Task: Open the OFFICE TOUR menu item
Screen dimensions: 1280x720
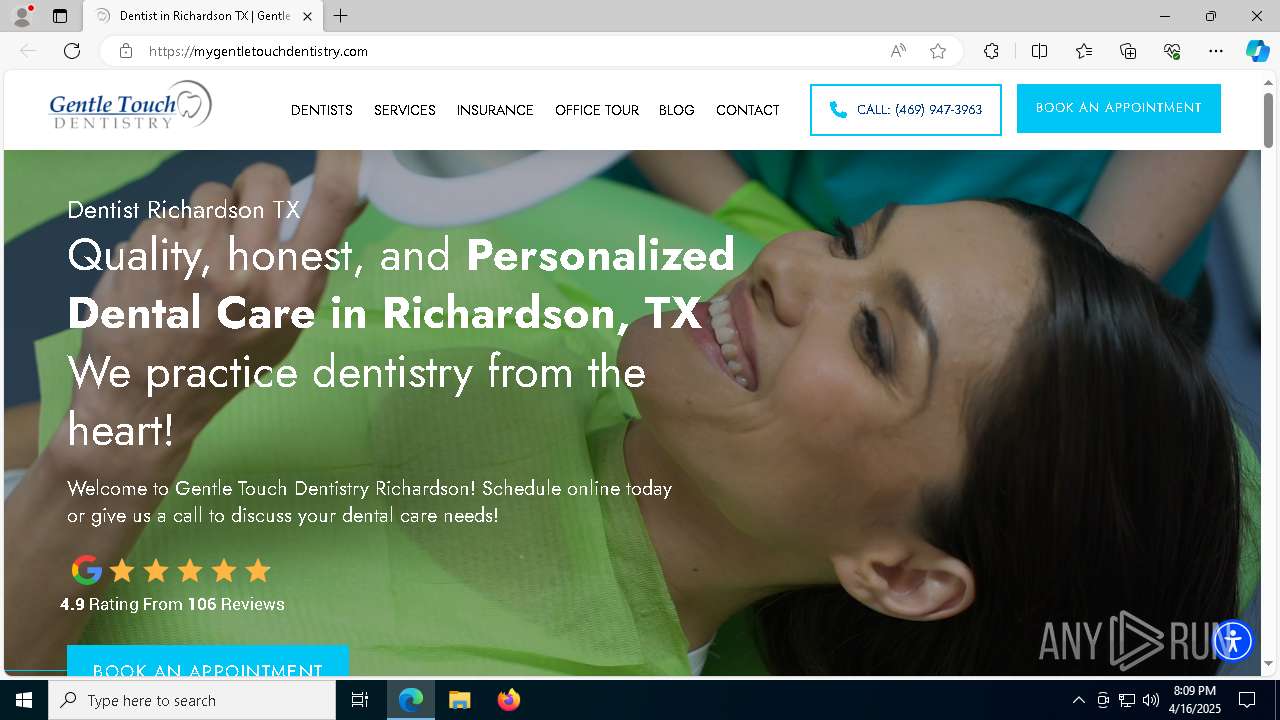Action: tap(597, 110)
